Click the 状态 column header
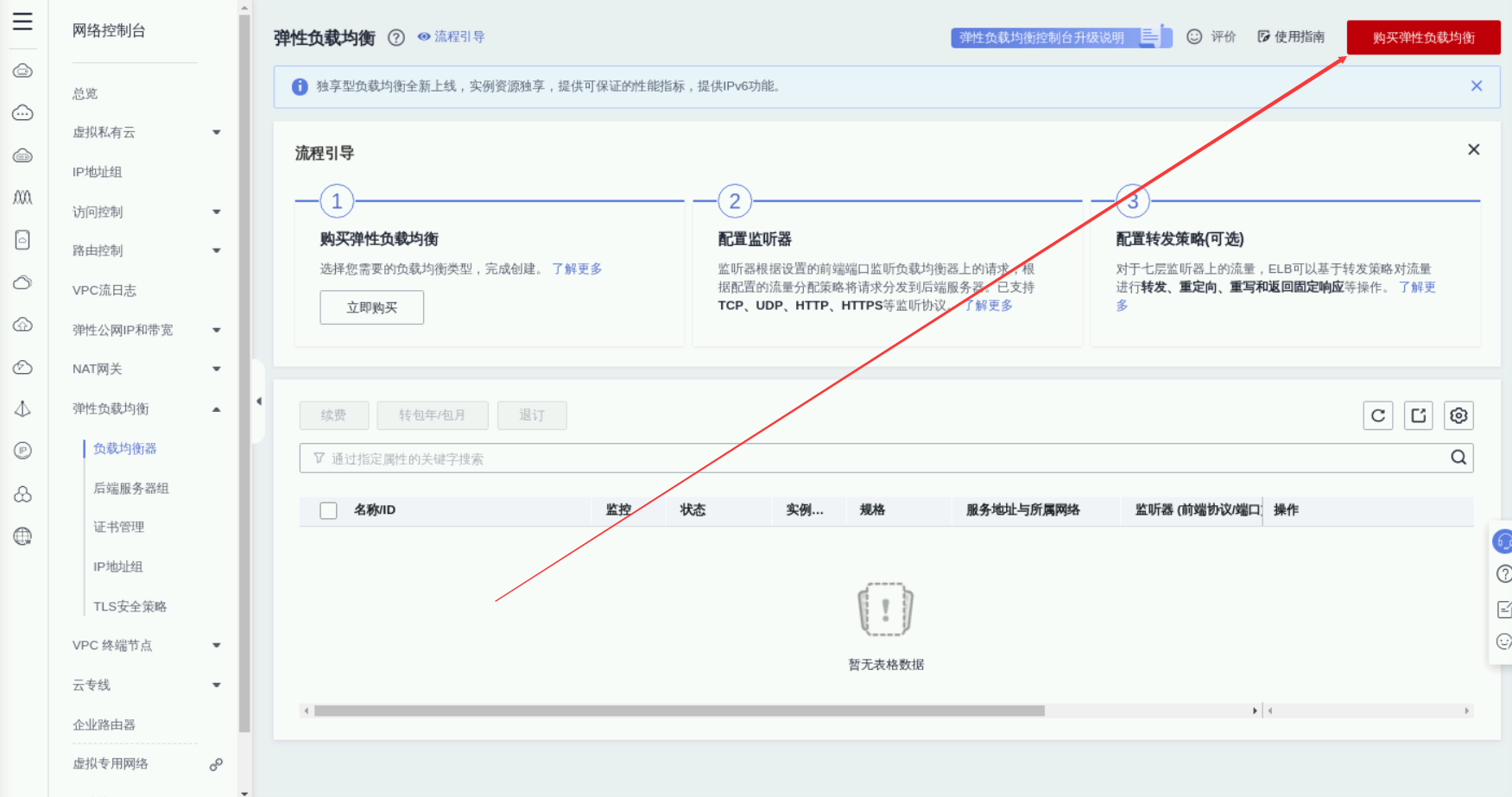The width and height of the screenshot is (1512, 797). point(693,509)
